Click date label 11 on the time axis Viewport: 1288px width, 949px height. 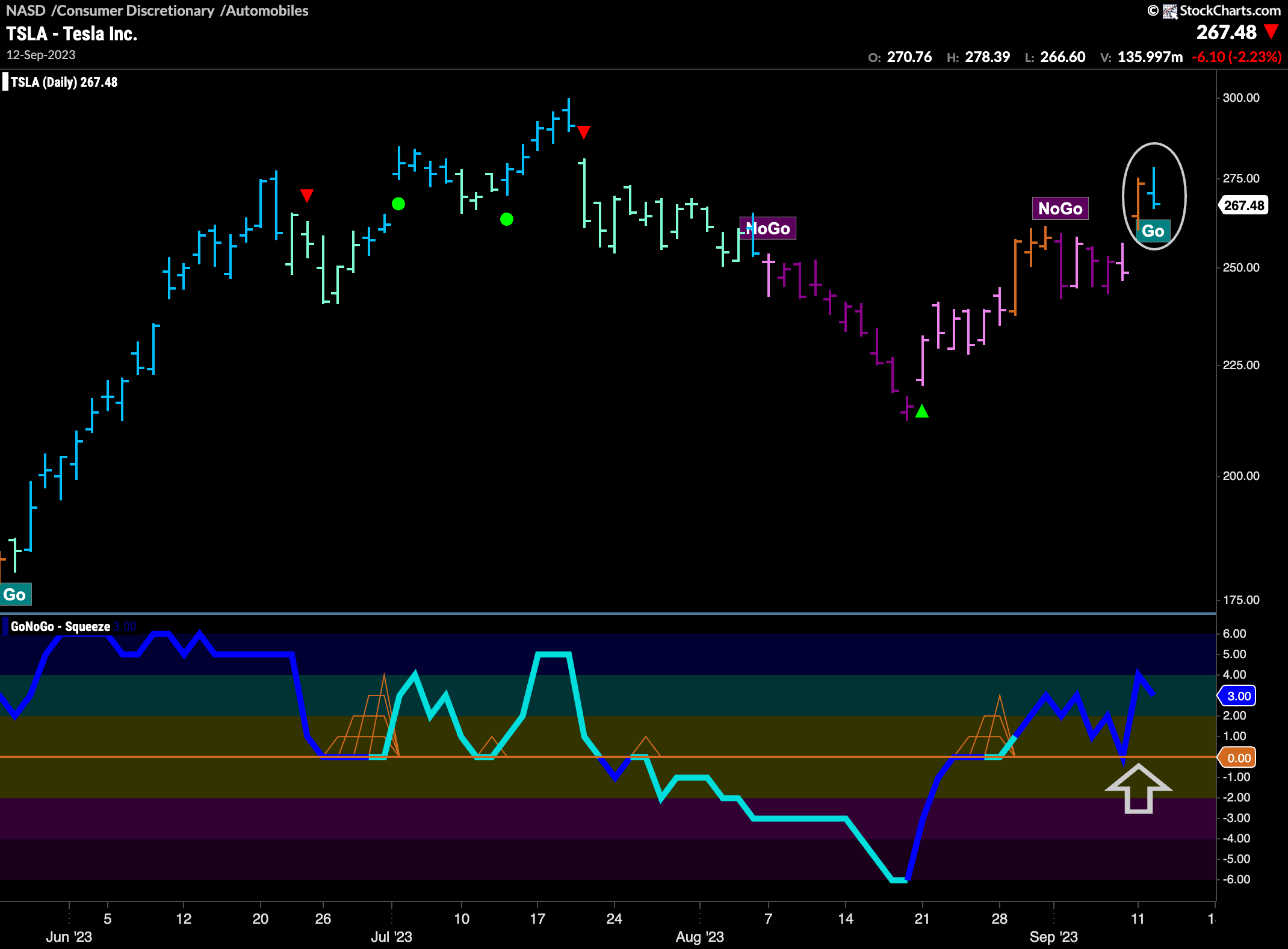tap(1138, 919)
